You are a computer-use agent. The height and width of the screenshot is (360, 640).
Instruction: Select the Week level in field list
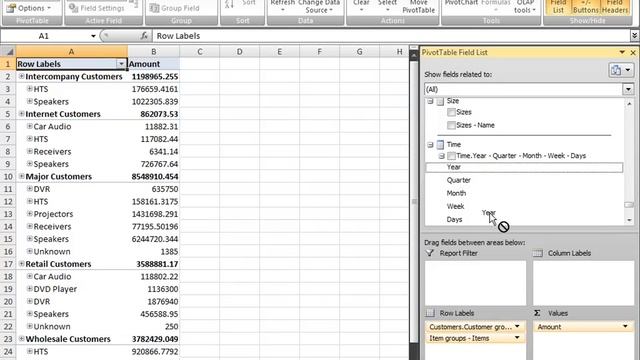point(455,206)
